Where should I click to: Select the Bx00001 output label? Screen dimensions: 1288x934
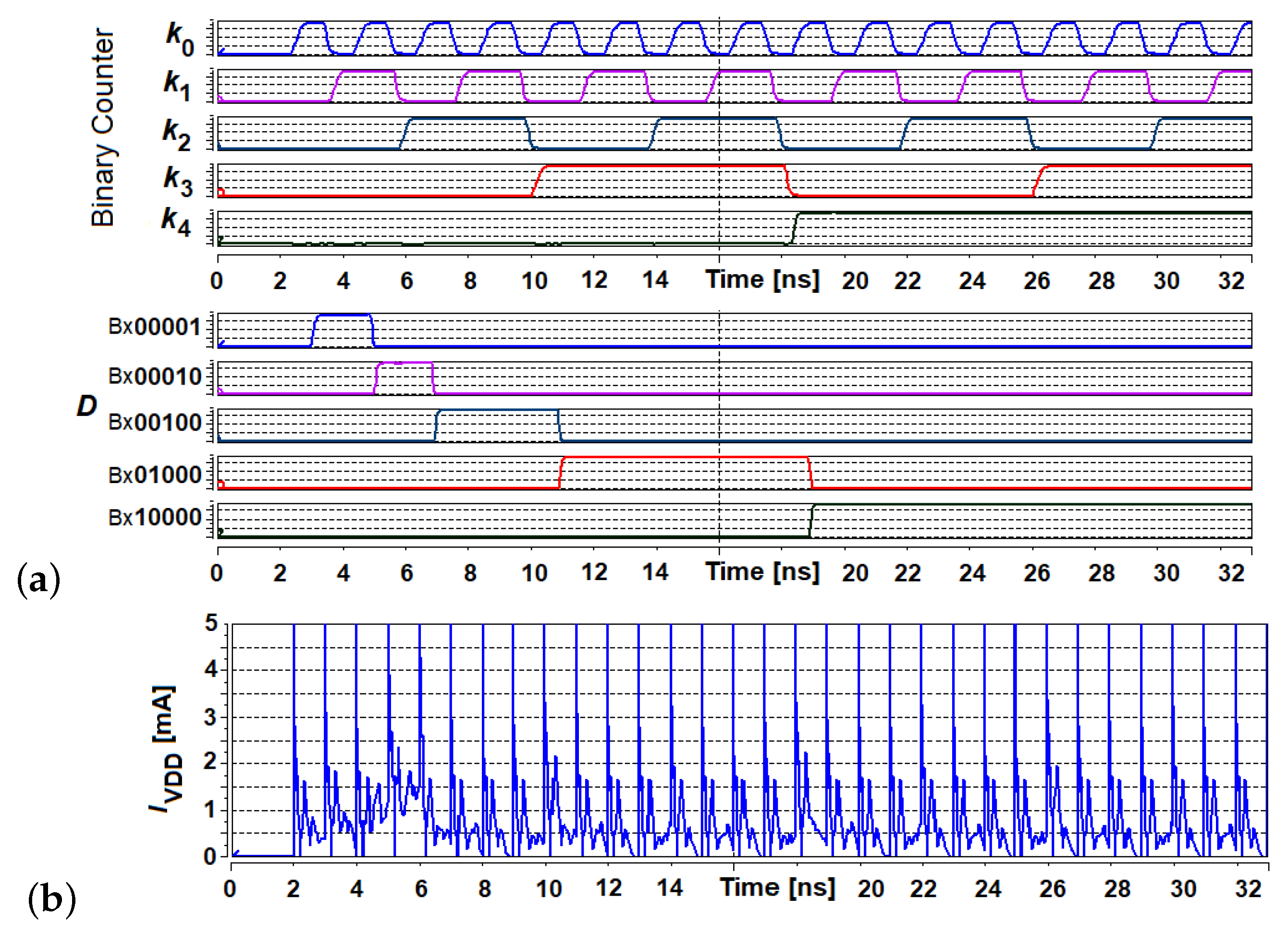155,327
